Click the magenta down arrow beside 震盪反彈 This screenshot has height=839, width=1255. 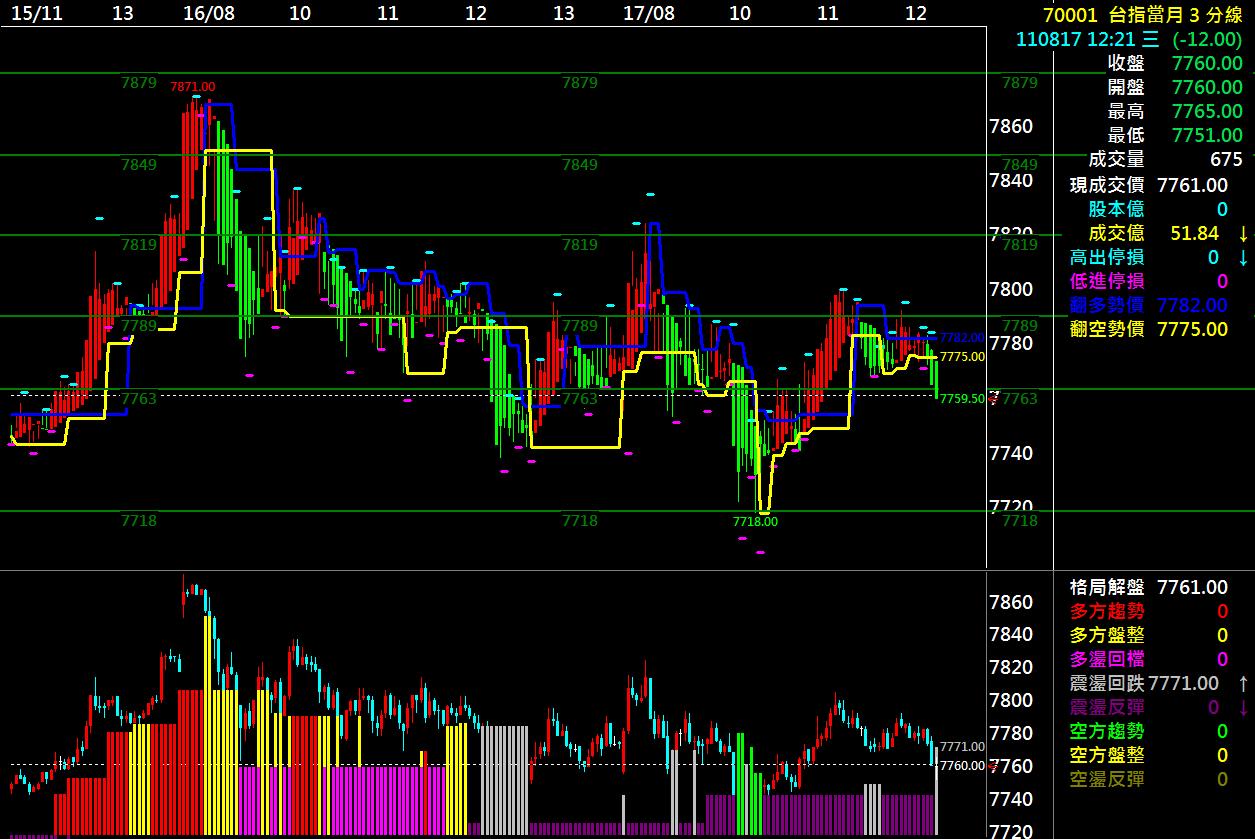click(x=1243, y=707)
